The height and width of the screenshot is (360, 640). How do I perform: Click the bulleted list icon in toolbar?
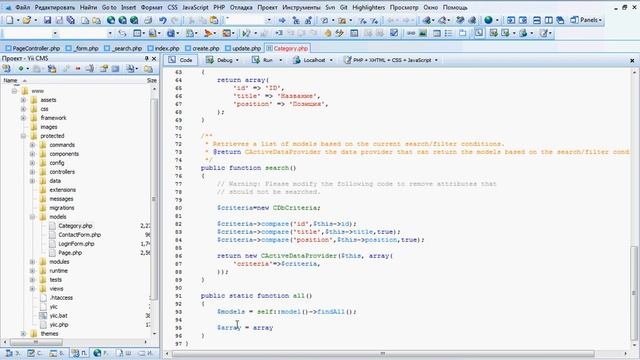click(448, 33)
